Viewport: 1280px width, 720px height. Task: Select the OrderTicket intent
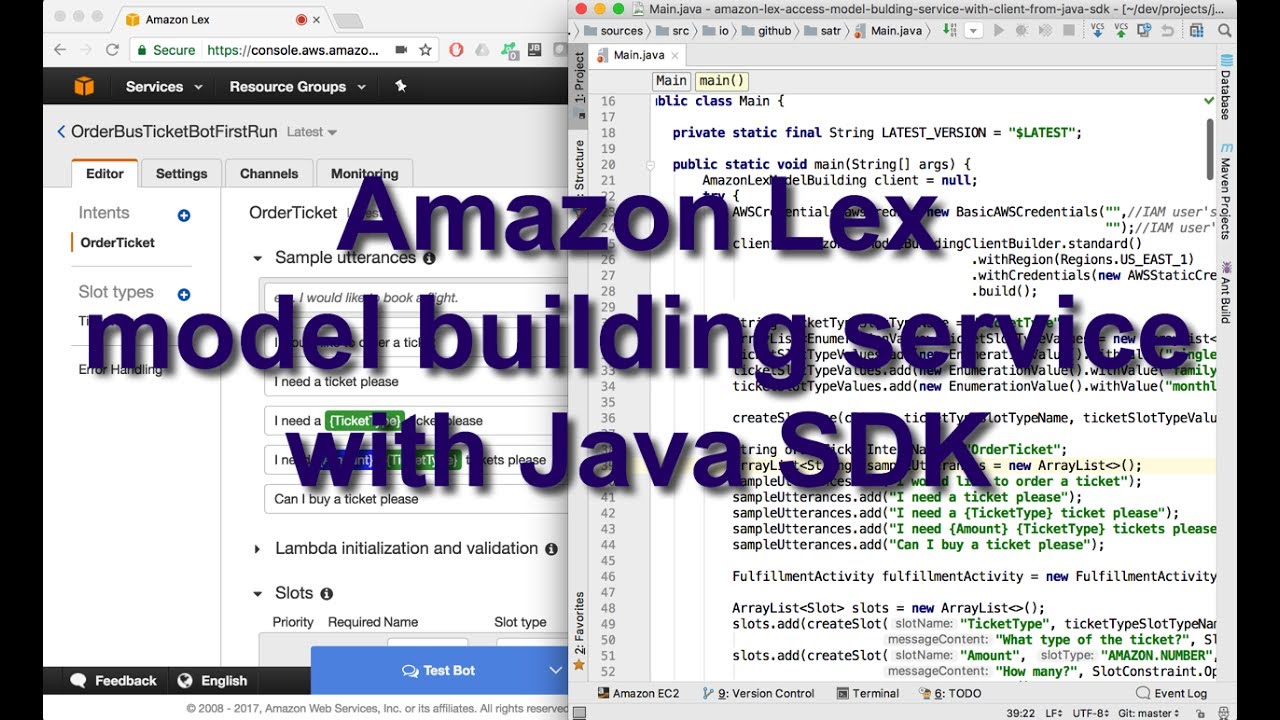click(118, 242)
